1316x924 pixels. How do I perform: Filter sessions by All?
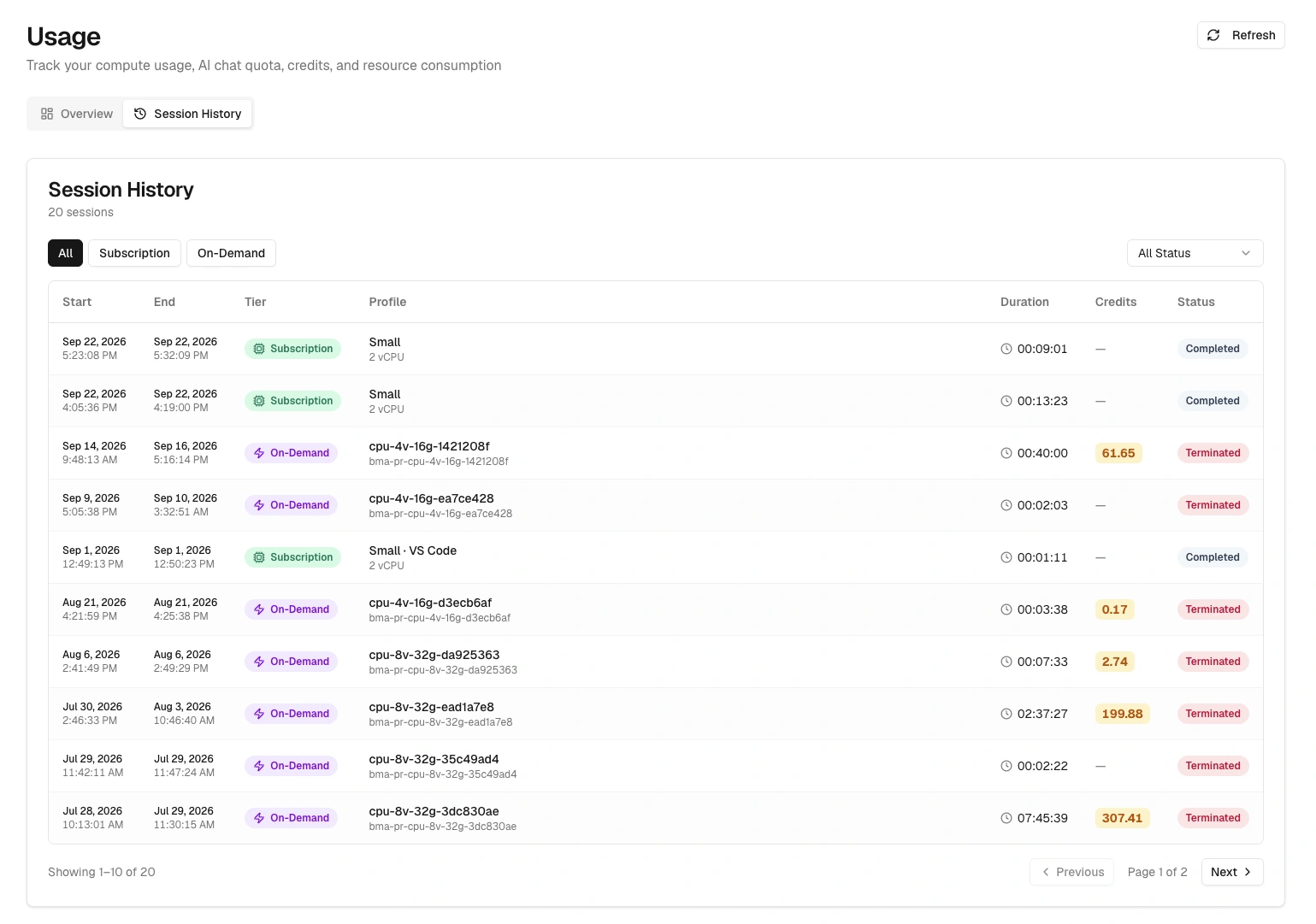click(x=65, y=253)
